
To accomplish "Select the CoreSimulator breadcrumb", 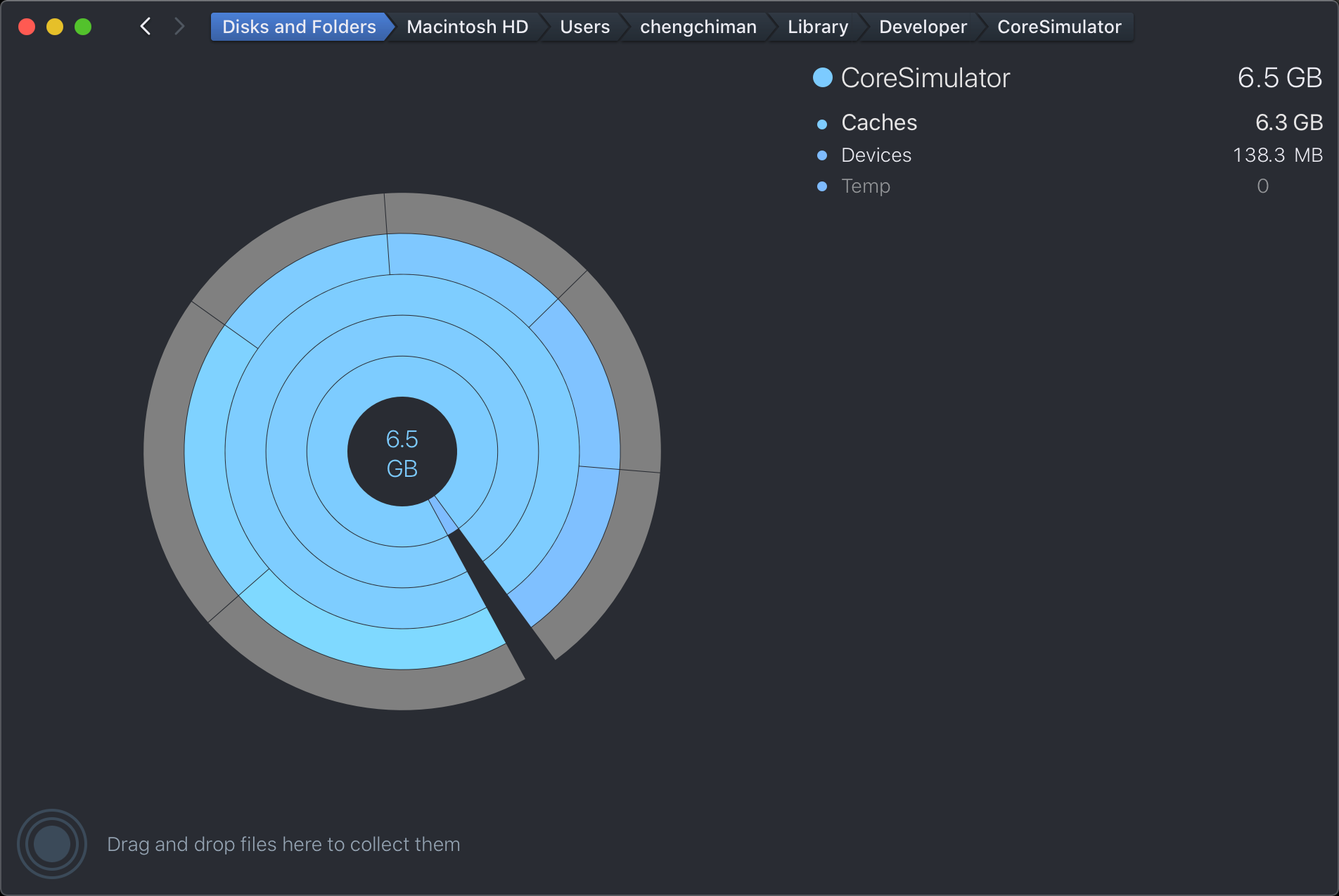I will click(1059, 27).
